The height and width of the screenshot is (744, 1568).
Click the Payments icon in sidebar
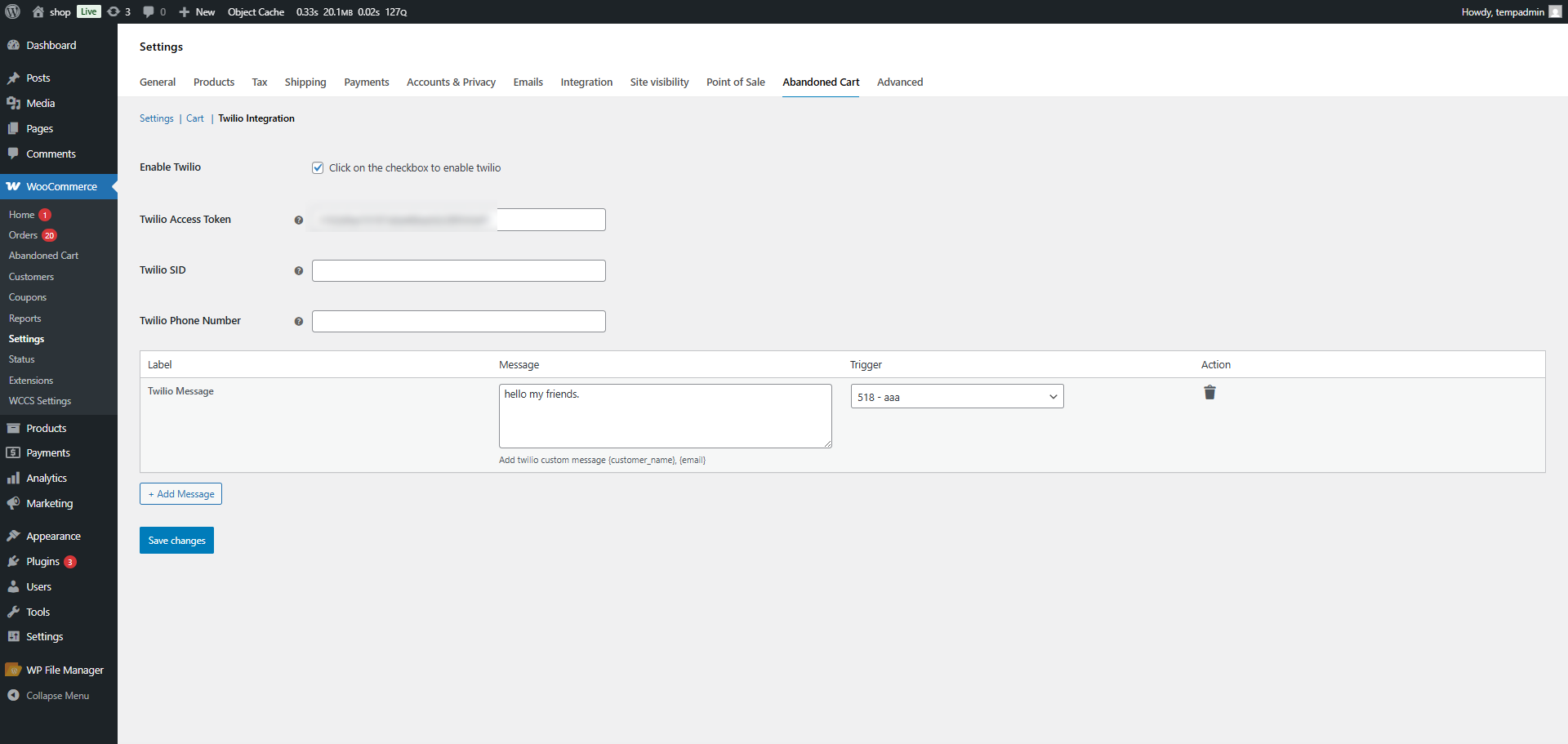click(x=13, y=452)
